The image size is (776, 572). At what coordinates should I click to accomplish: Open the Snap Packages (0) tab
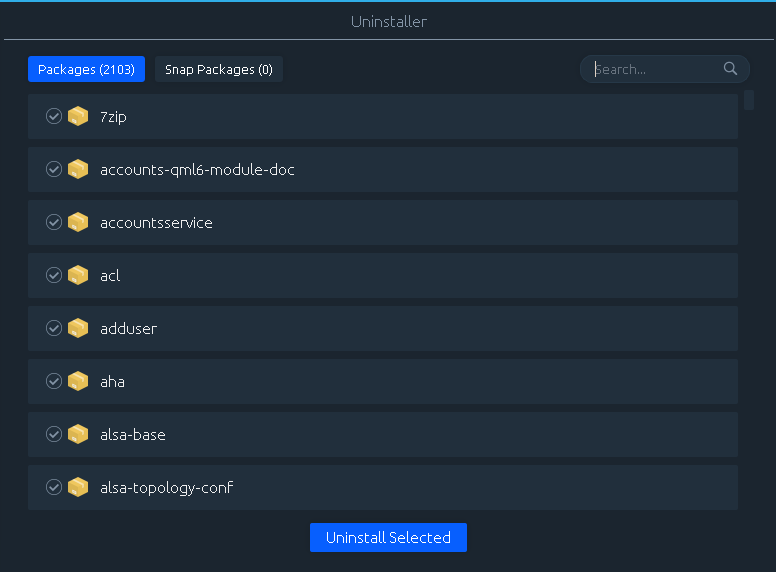[x=219, y=69]
